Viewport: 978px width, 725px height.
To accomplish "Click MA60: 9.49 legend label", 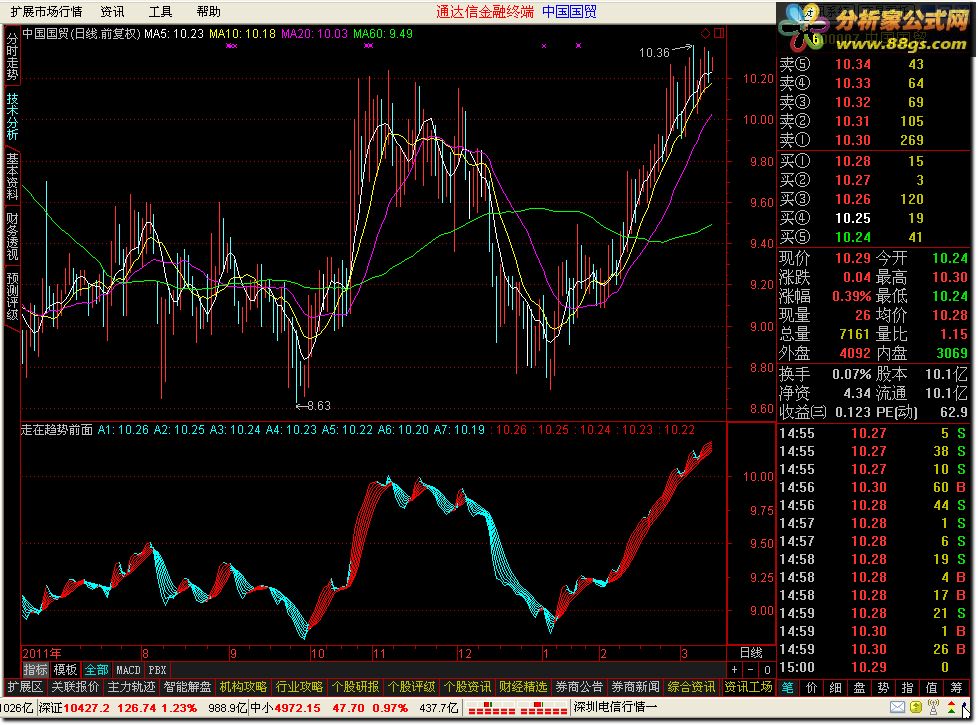I will (382, 34).
